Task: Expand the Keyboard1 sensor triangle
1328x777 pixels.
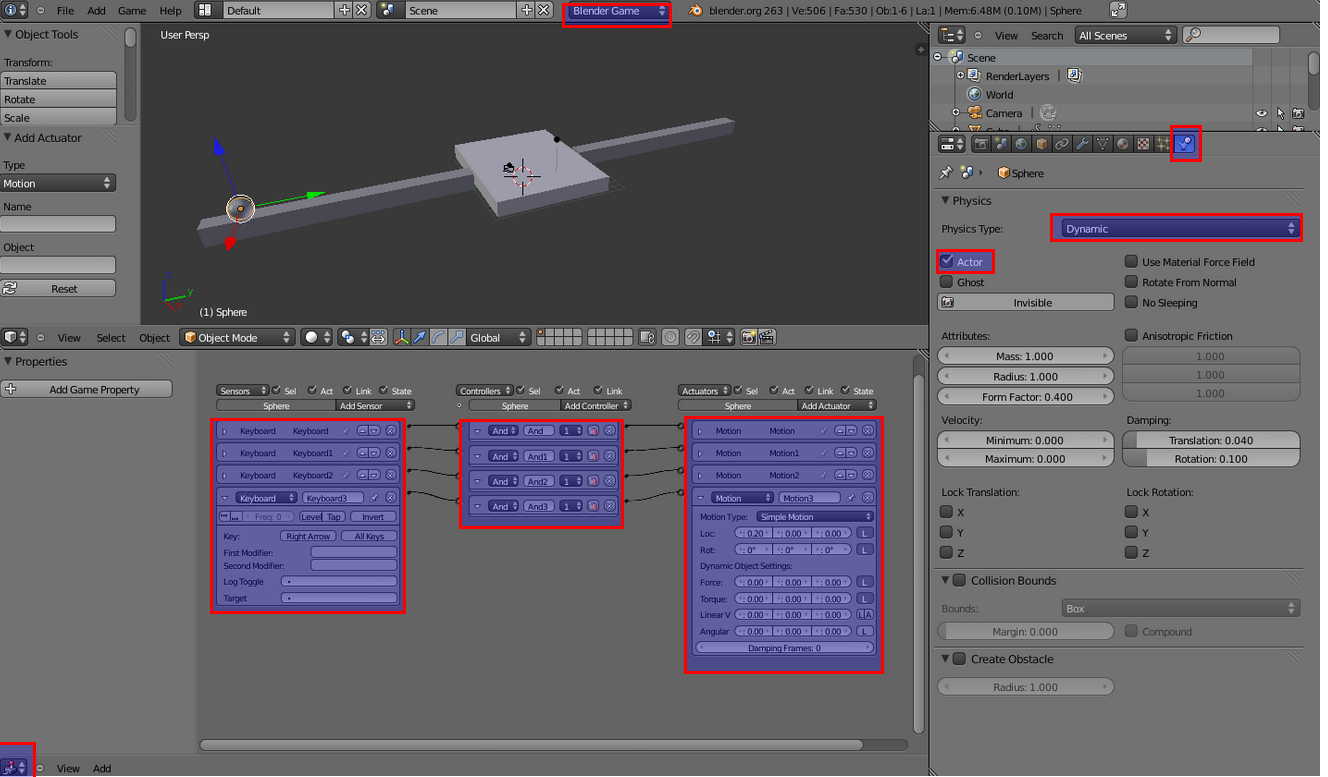Action: pos(225,453)
